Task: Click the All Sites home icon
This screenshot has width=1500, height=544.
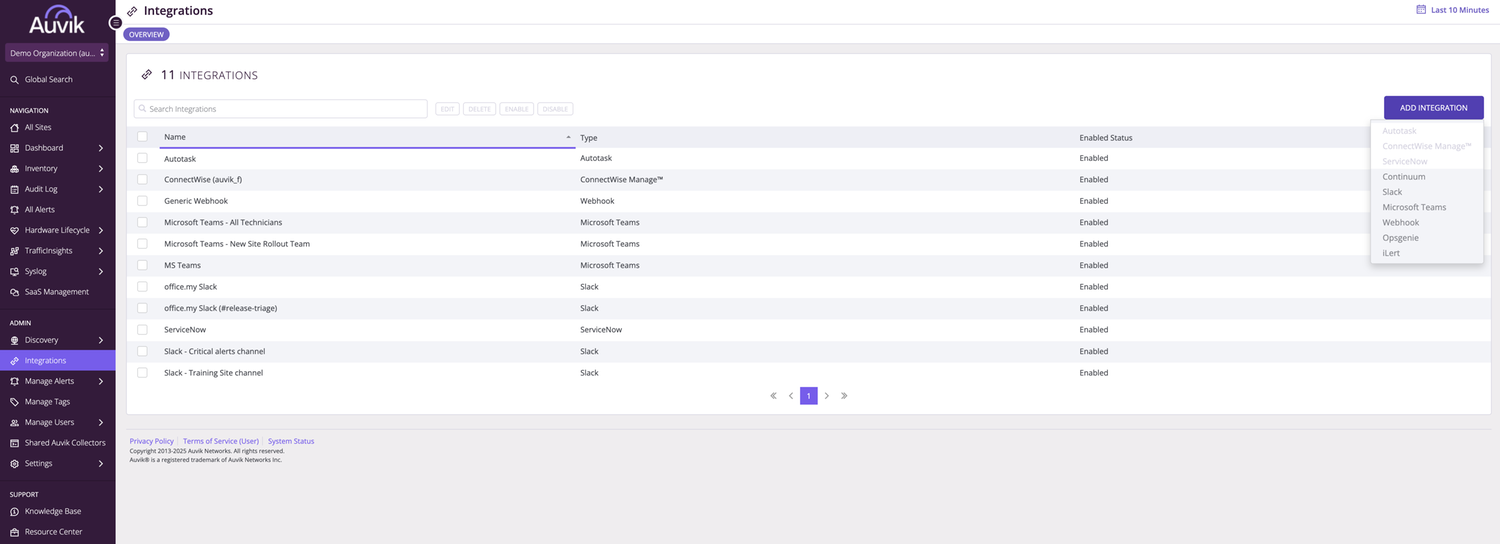Action: tap(14, 128)
